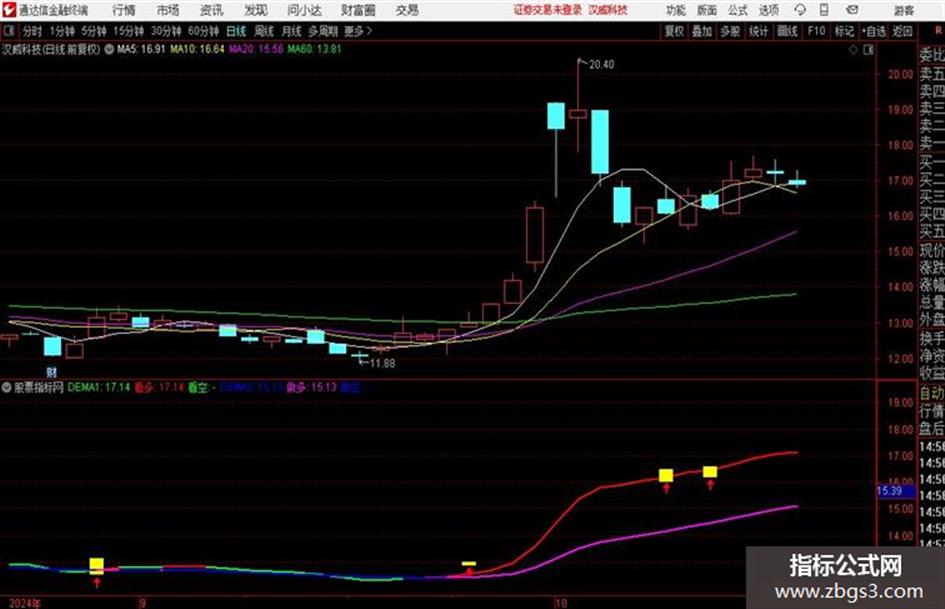945x609 pixels.
Task: Click the 汉威科技 stock name in title bar
Action: 608,10
